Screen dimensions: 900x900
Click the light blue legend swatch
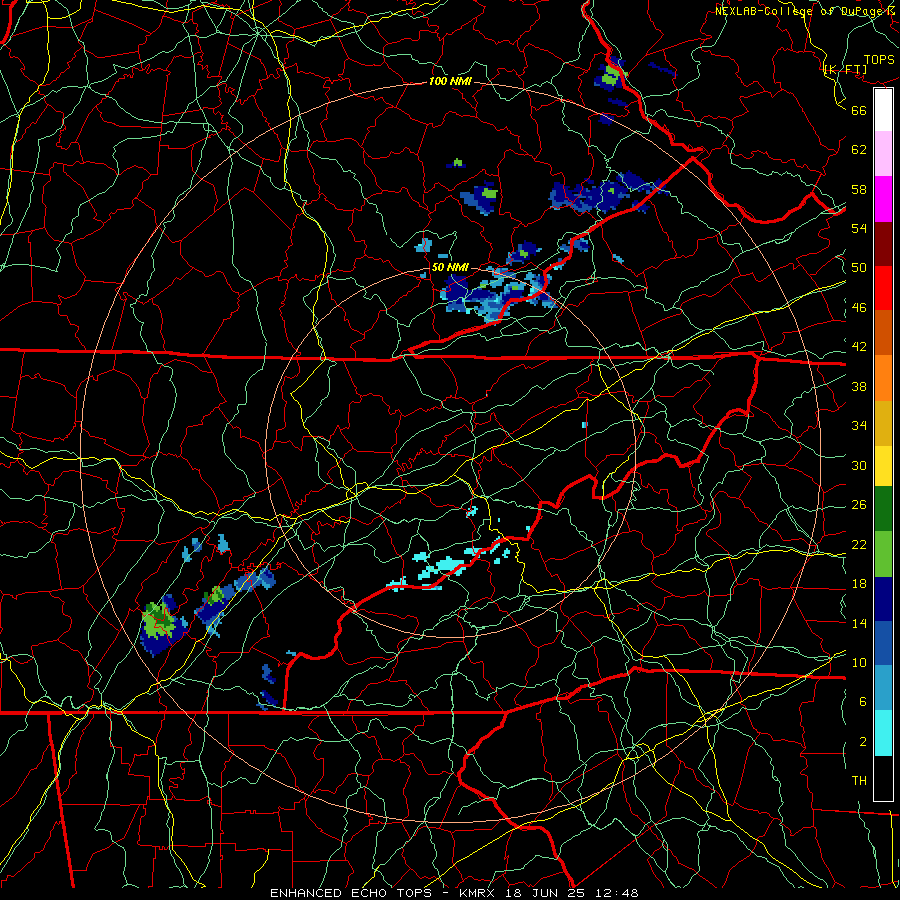tap(883, 688)
